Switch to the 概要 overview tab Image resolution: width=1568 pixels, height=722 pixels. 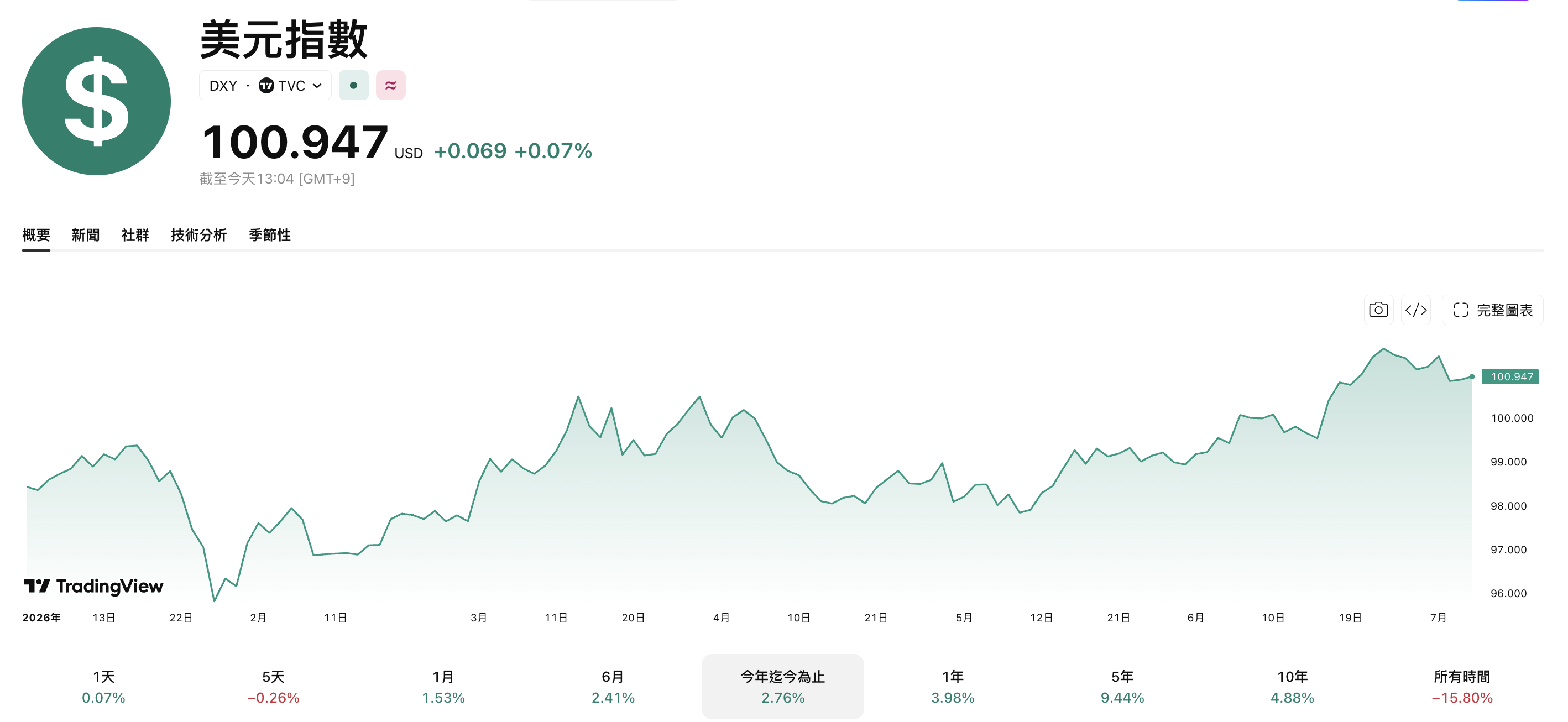coord(36,235)
